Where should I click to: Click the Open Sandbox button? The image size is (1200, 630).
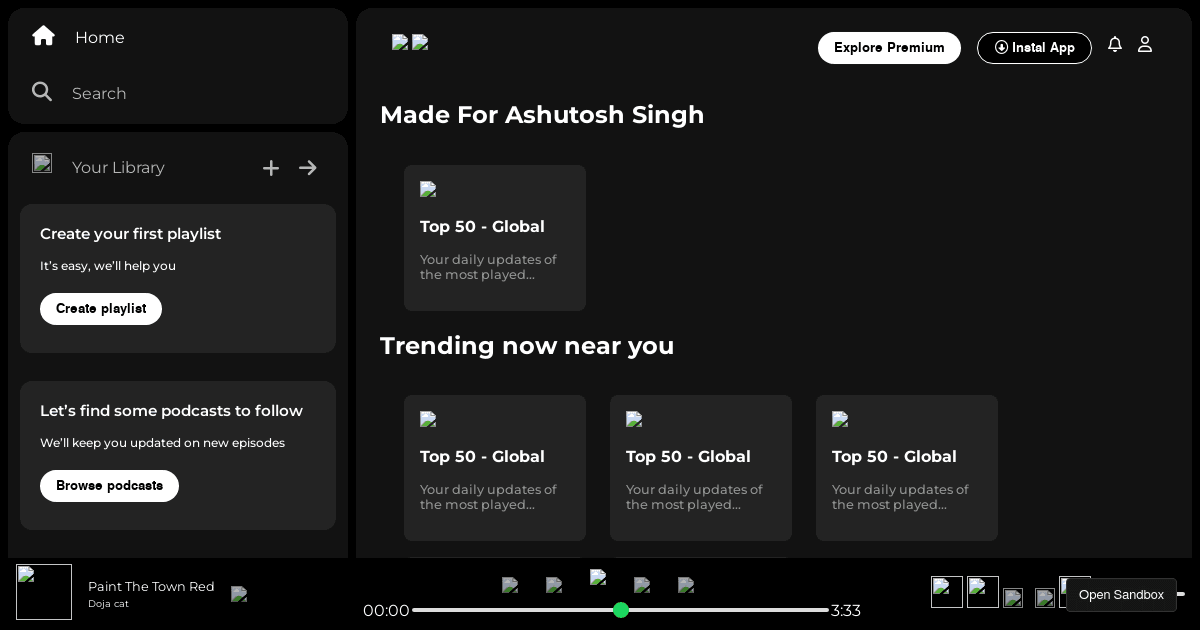point(1121,595)
